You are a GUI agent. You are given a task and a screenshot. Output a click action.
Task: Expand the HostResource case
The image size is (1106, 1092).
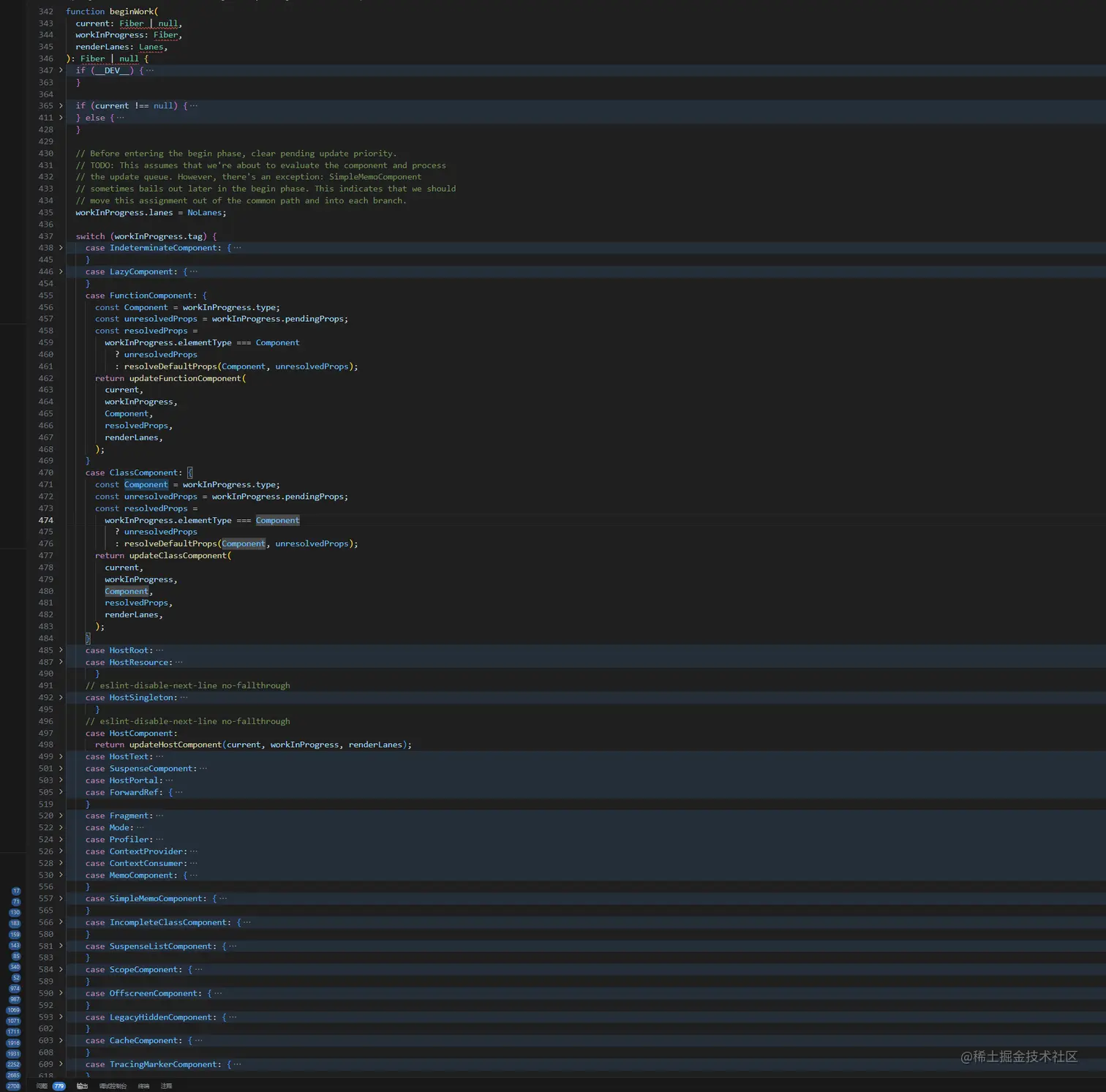click(x=61, y=662)
